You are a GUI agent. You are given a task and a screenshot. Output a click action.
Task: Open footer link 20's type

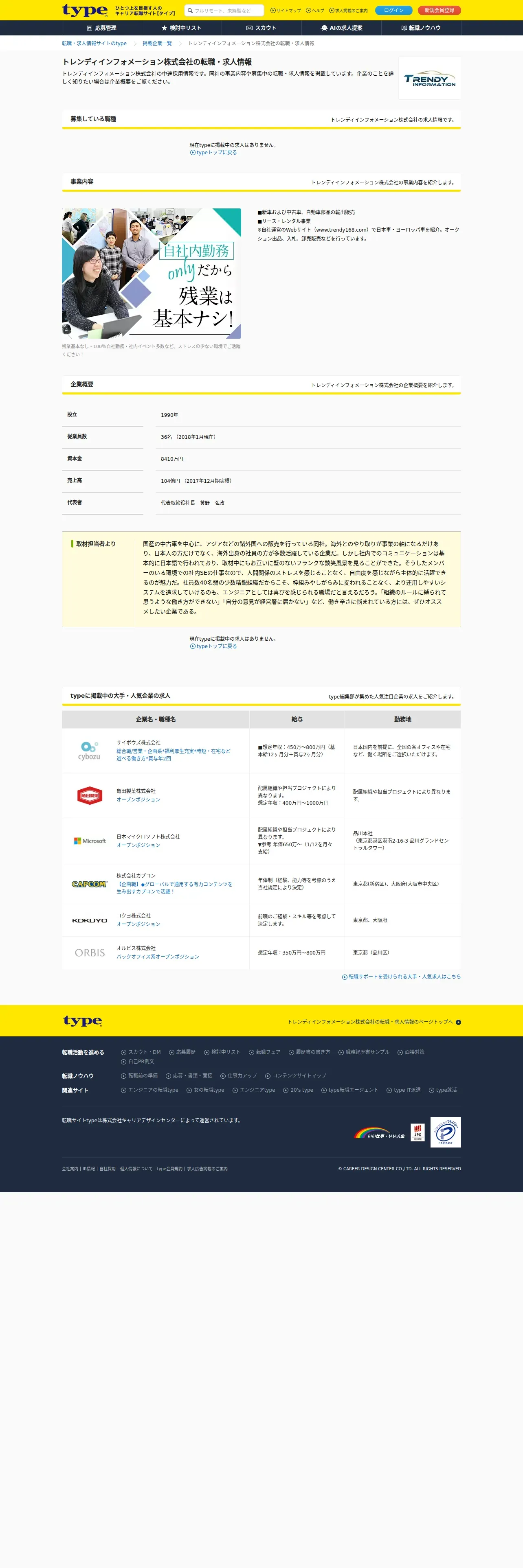[x=298, y=1090]
